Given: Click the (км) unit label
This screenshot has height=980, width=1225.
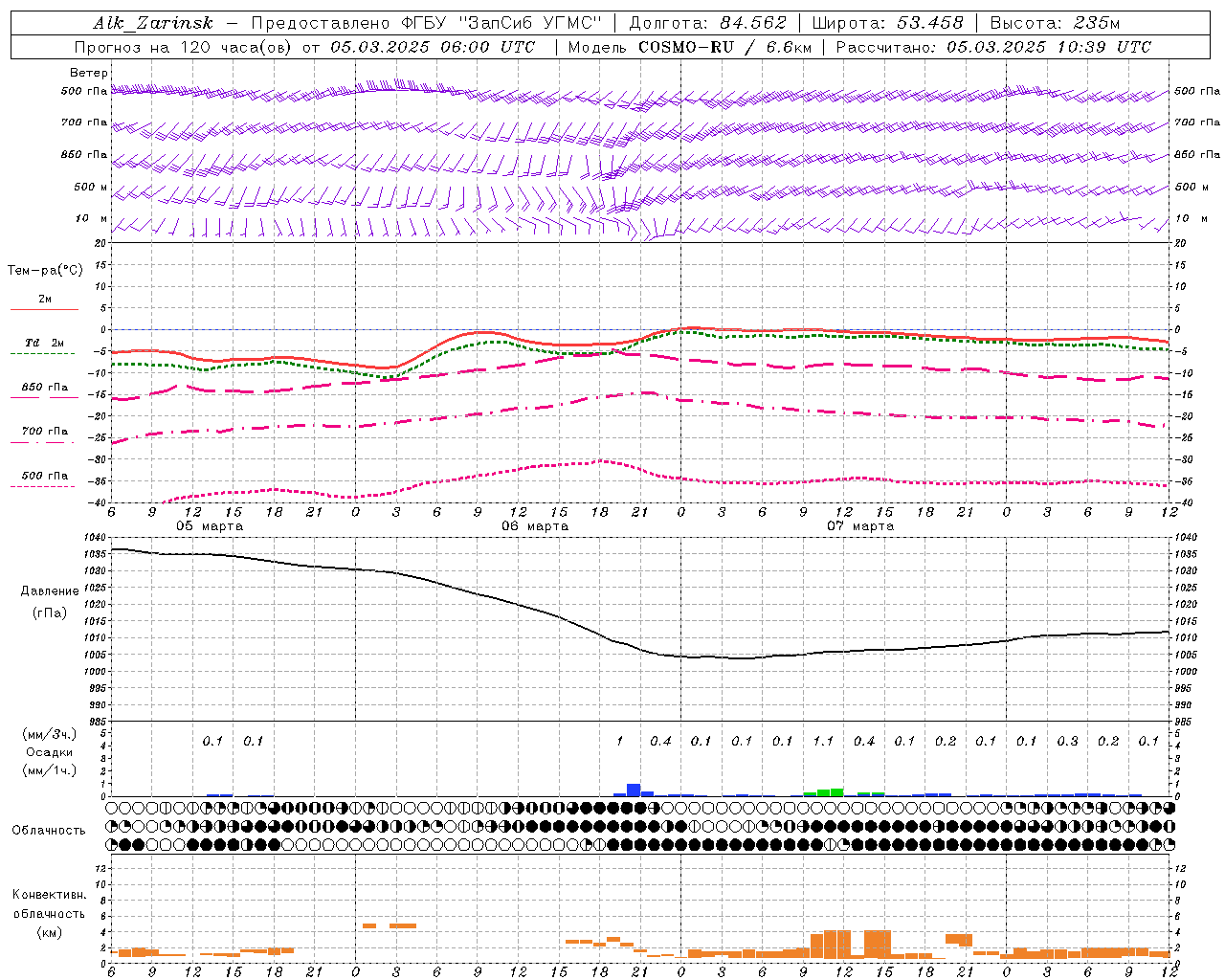Looking at the screenshot, I should pyautogui.click(x=49, y=931).
